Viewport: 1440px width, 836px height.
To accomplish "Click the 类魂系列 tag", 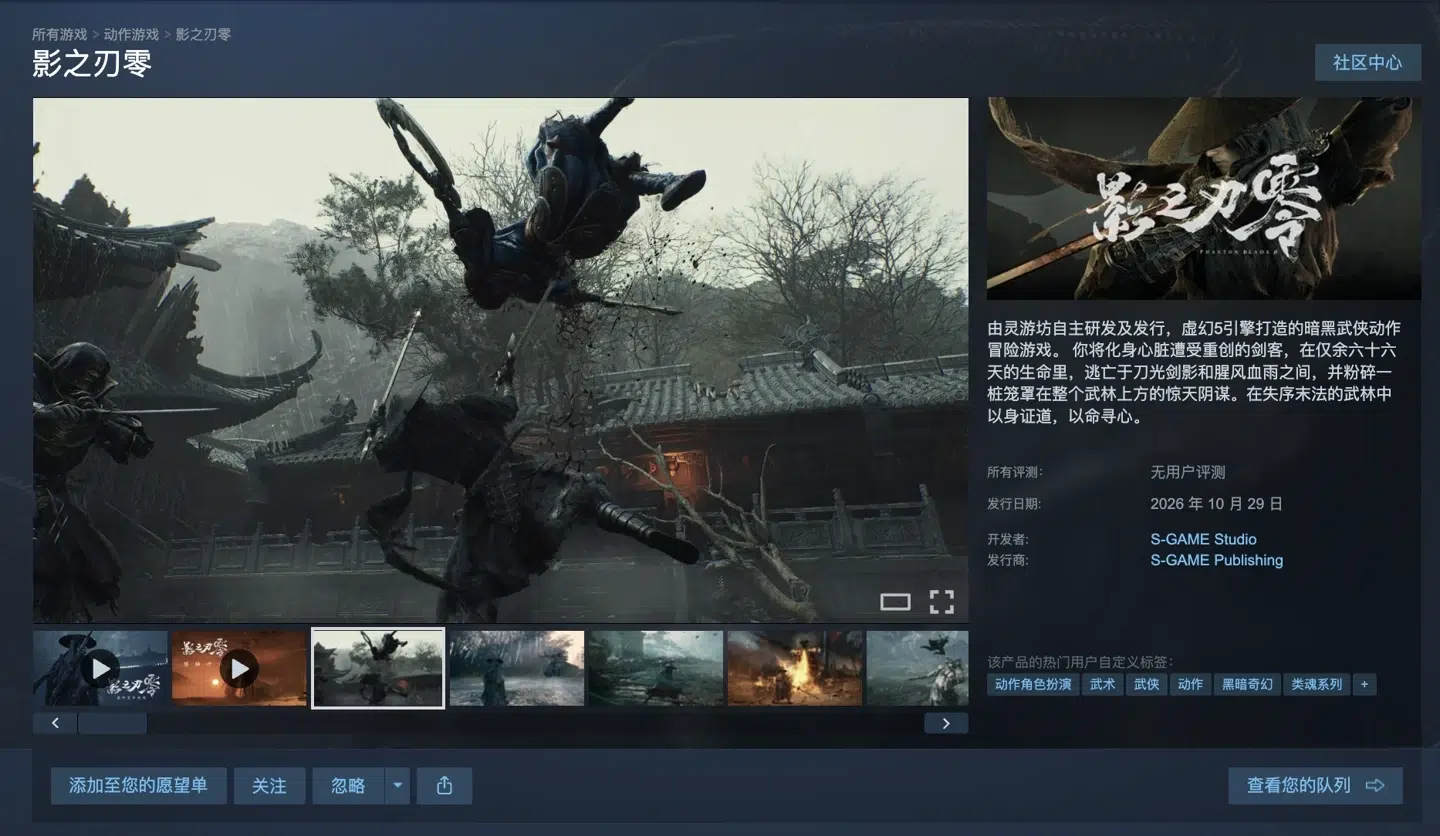I will 1316,684.
